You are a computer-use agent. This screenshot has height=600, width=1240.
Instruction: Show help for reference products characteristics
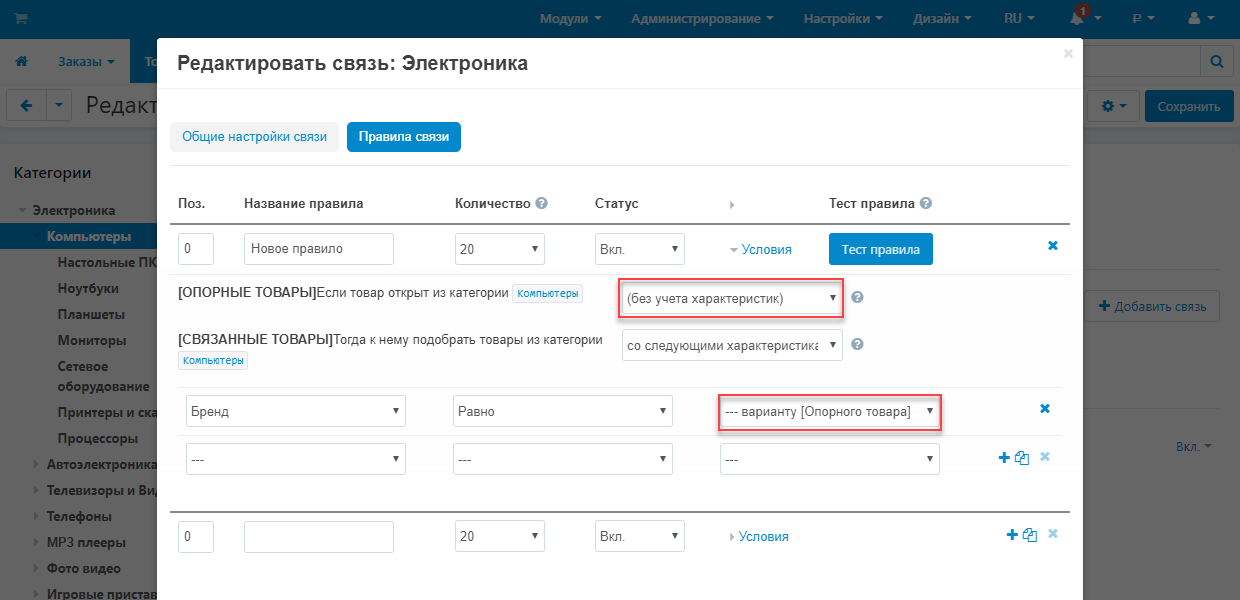(857, 297)
